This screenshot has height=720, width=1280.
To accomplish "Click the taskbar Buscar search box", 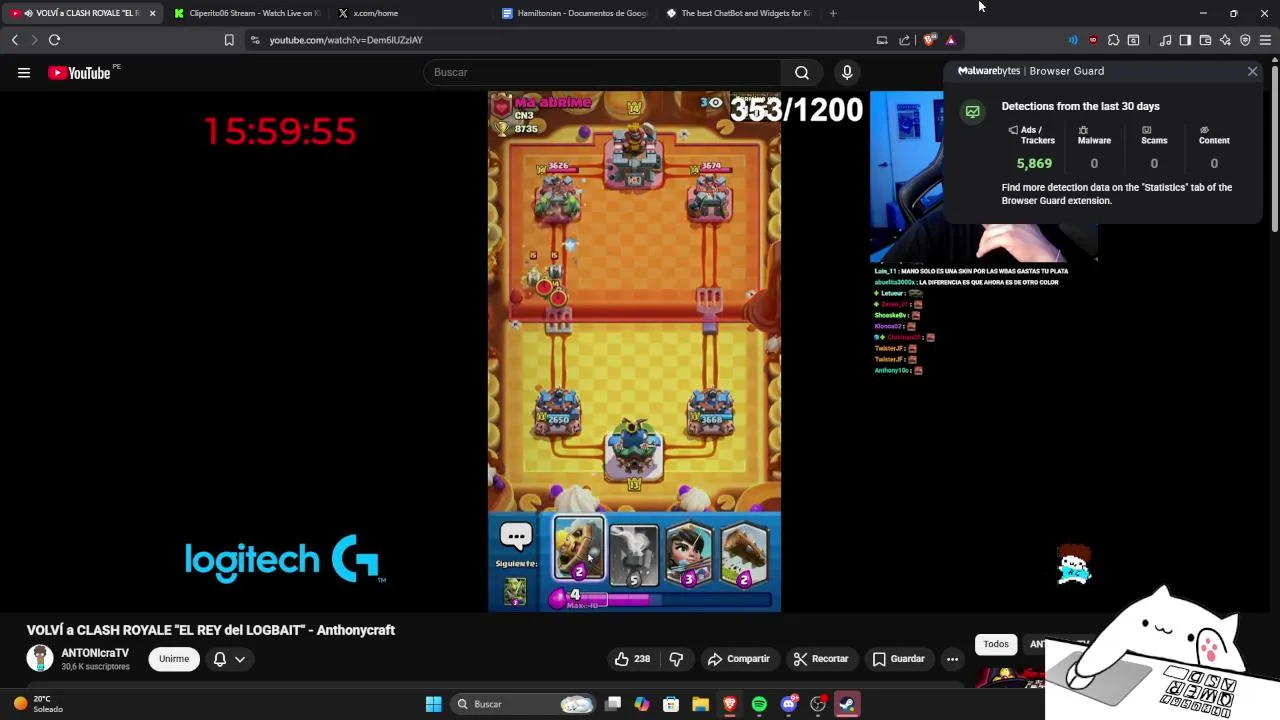I will tap(523, 704).
